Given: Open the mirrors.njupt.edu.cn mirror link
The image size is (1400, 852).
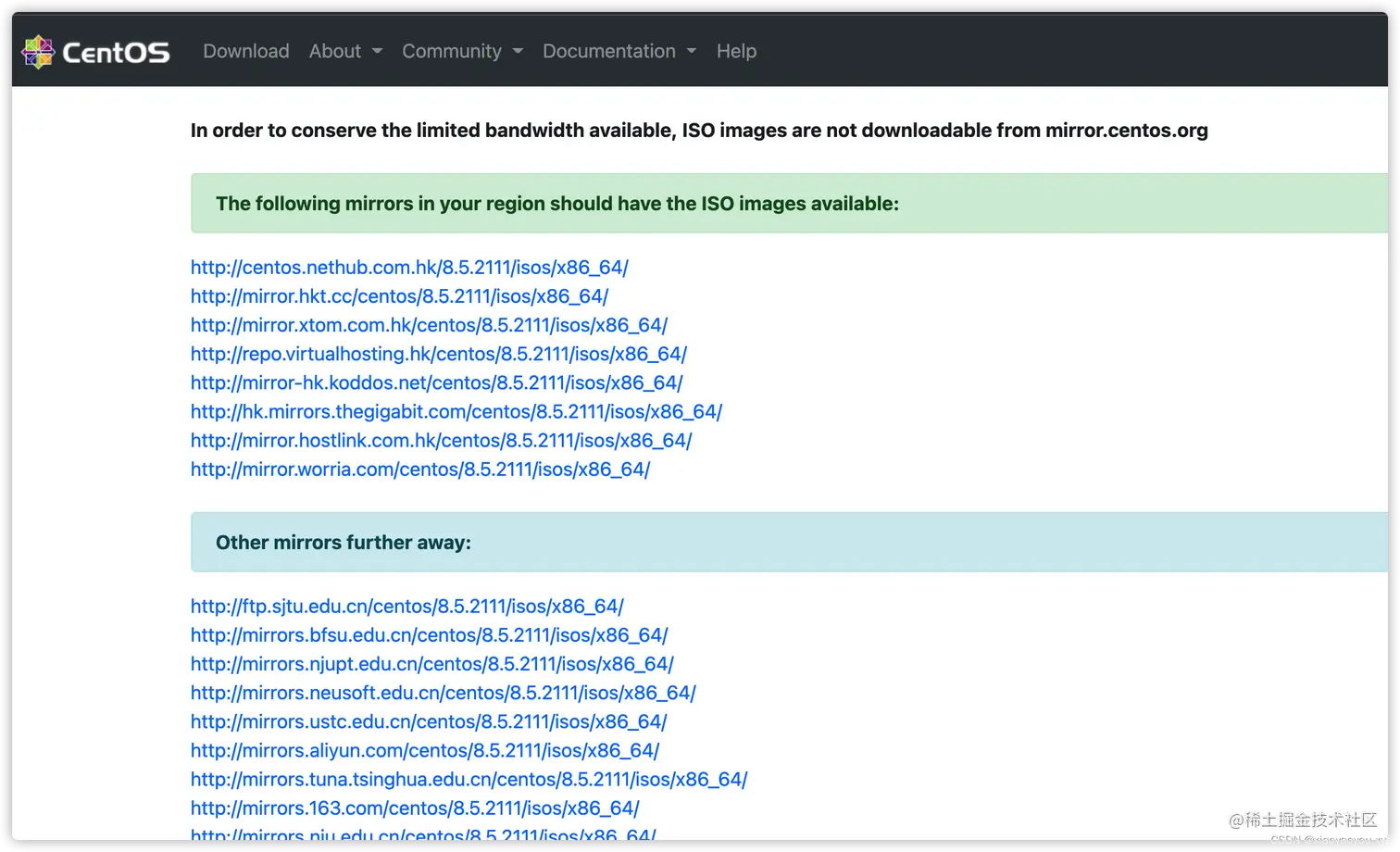Looking at the screenshot, I should click(x=432, y=664).
